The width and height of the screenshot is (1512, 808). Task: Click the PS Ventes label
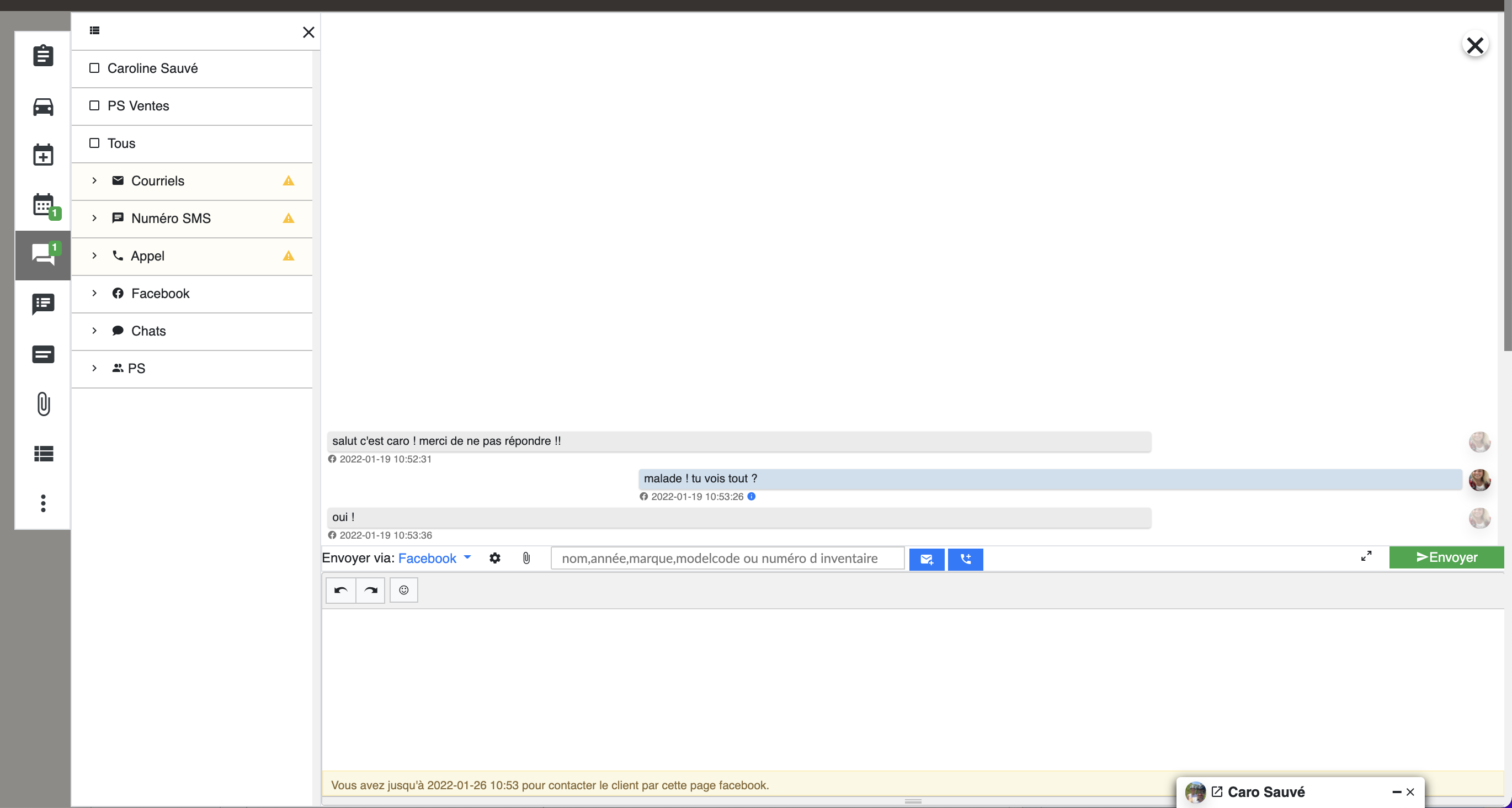coord(139,107)
